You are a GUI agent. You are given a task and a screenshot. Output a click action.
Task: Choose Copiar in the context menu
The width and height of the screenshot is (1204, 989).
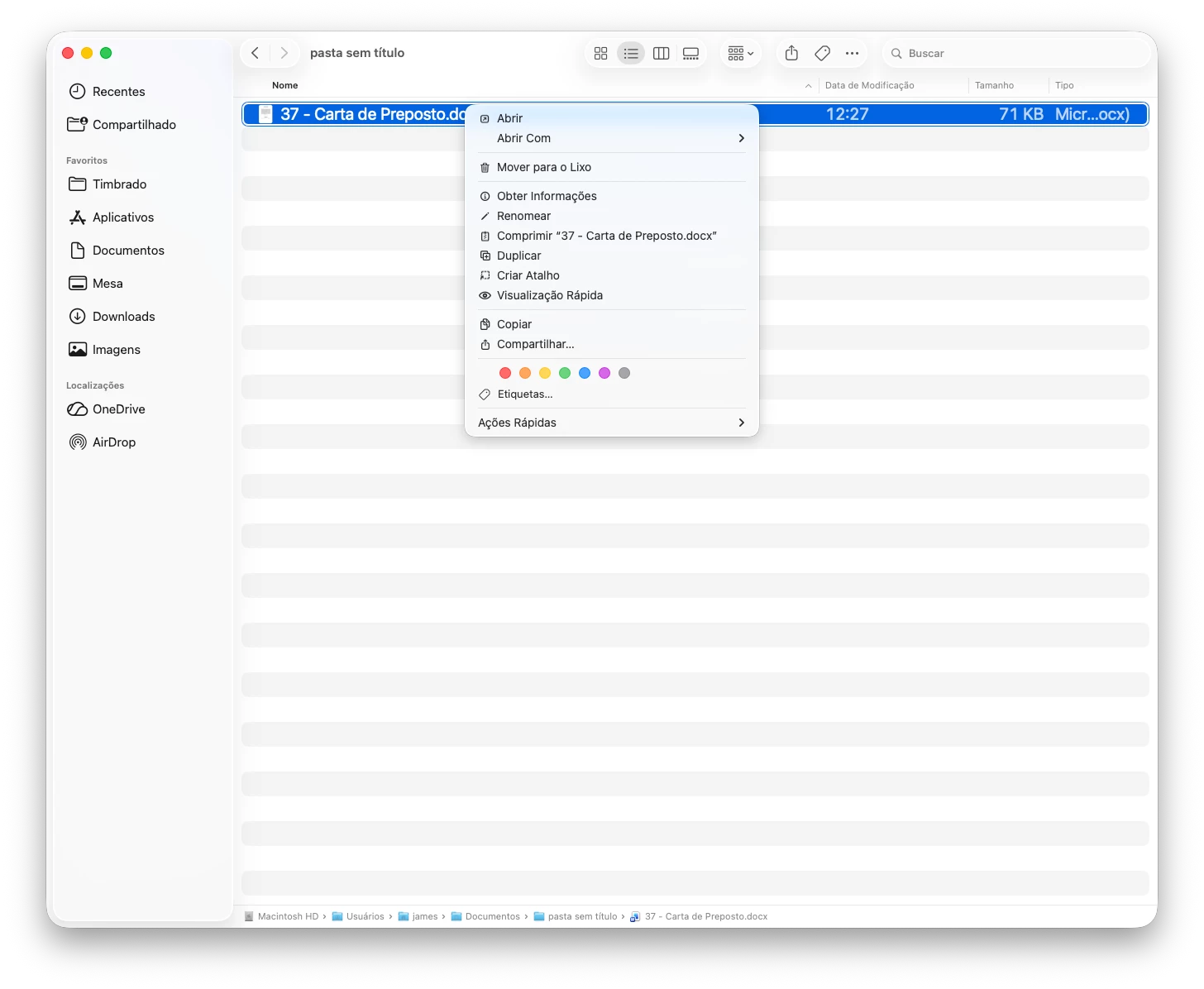[612, 324]
